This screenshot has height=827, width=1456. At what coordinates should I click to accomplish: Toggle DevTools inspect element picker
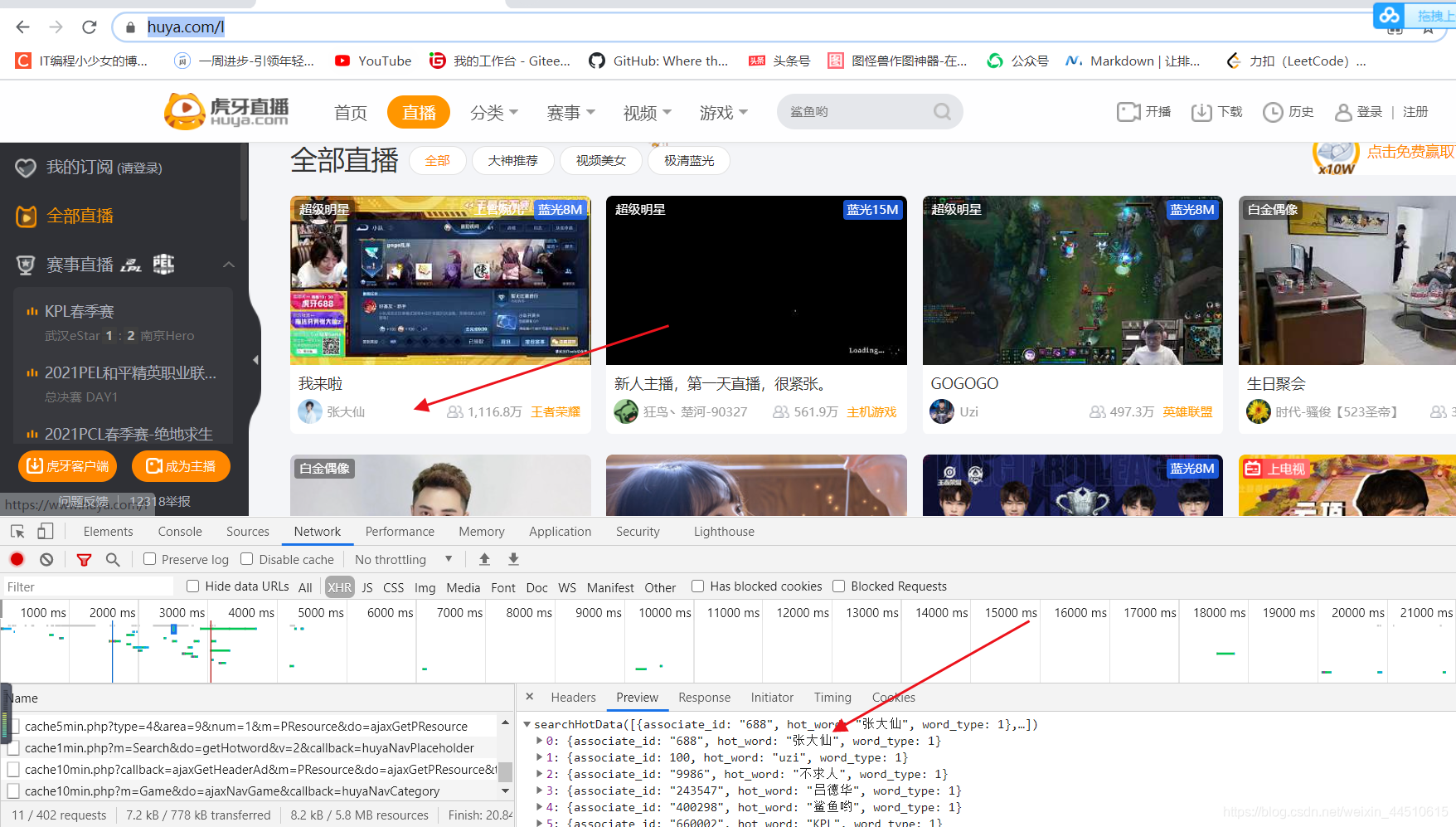(17, 532)
